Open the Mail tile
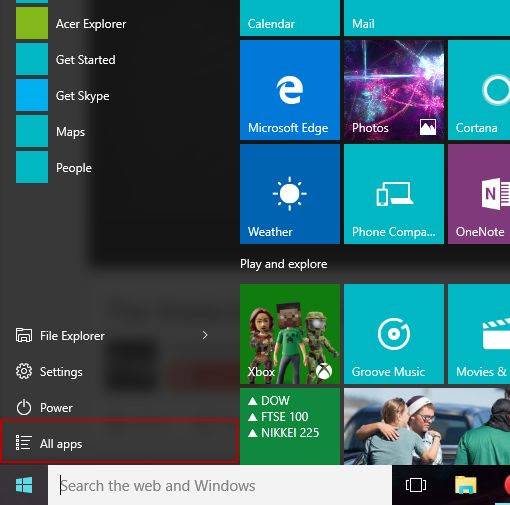 (x=427, y=18)
